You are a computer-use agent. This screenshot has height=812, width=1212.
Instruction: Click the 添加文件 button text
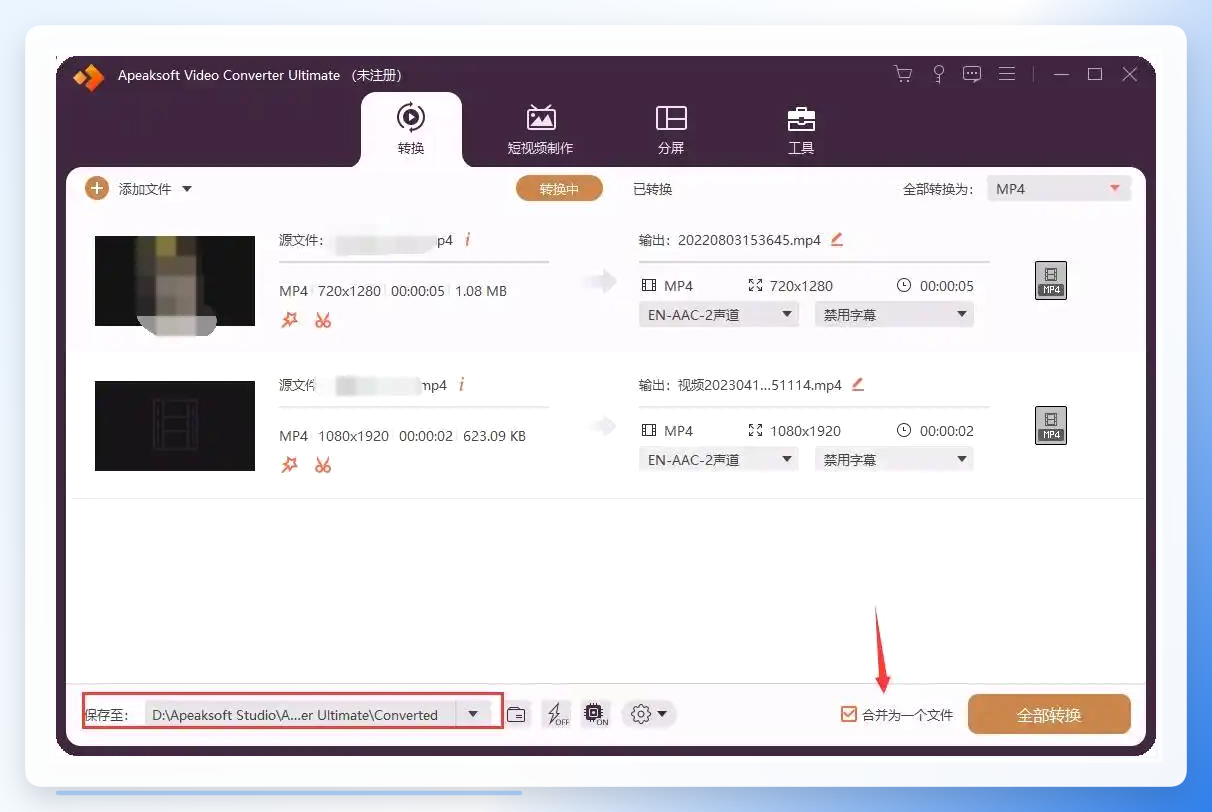coord(145,189)
